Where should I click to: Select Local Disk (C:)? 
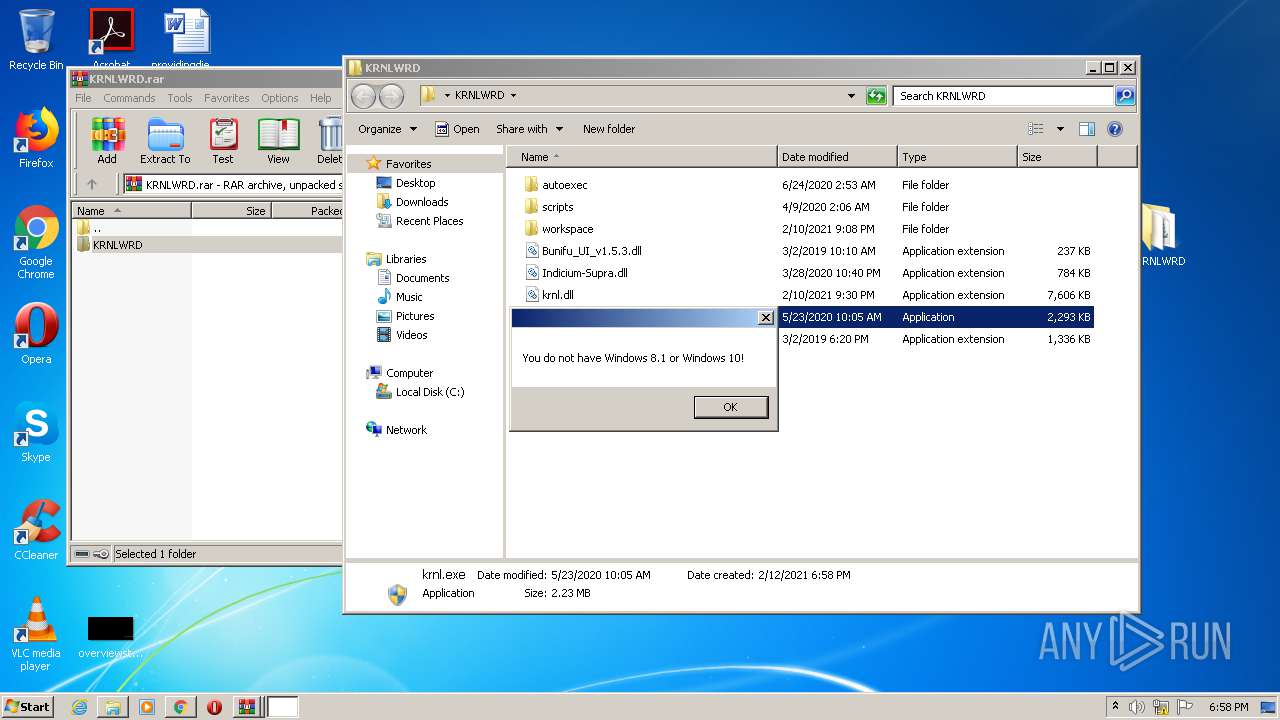pos(420,392)
